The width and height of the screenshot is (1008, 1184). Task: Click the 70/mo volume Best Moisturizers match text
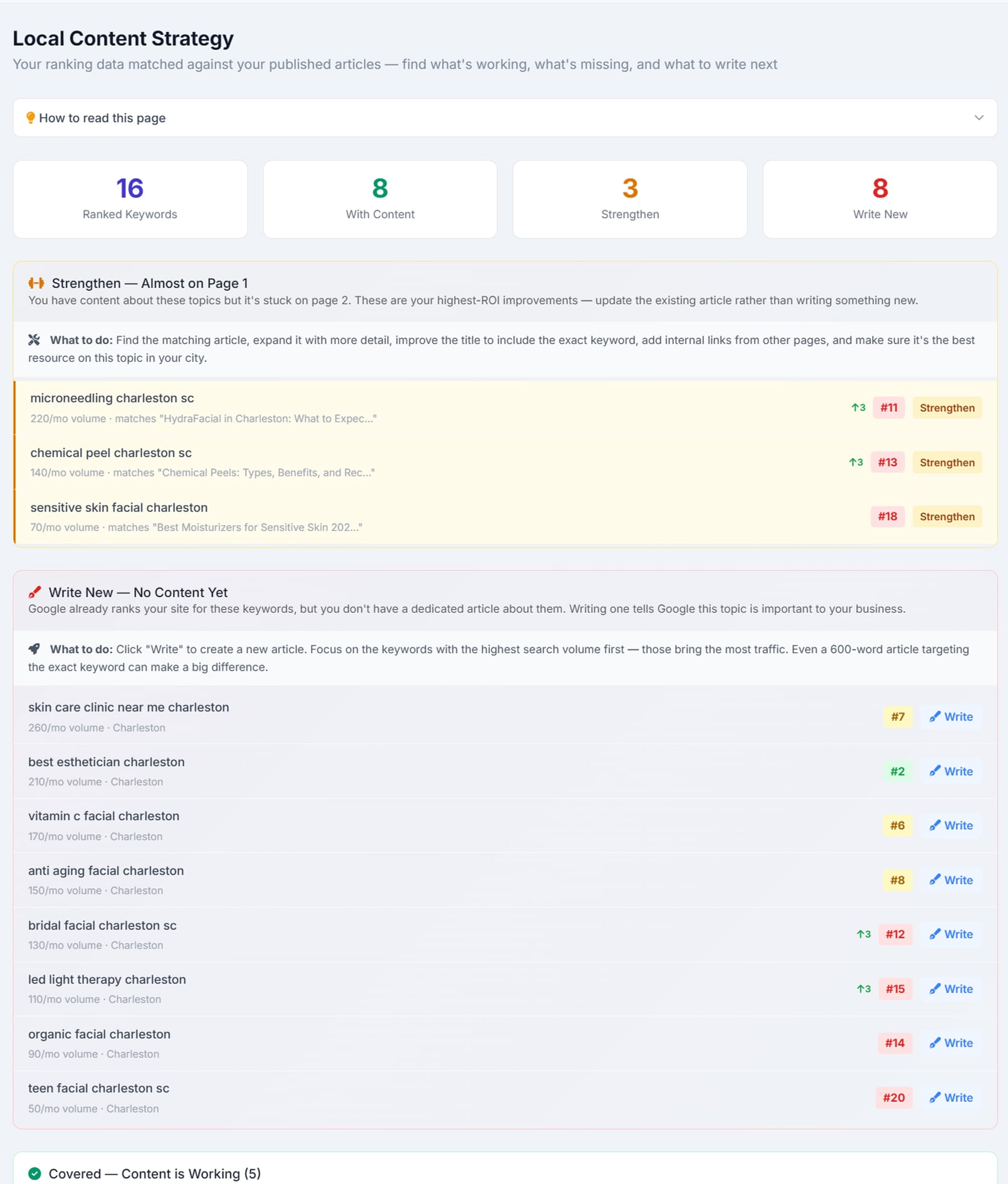pyautogui.click(x=196, y=527)
